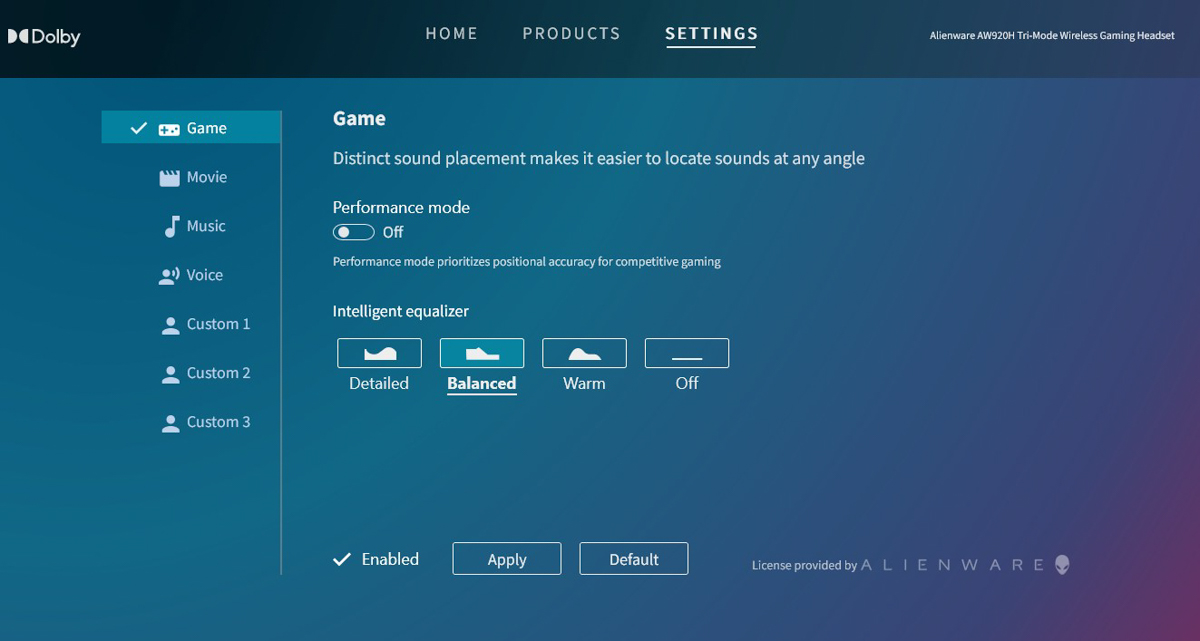
Task: Go to the Home tab
Action: click(x=452, y=33)
